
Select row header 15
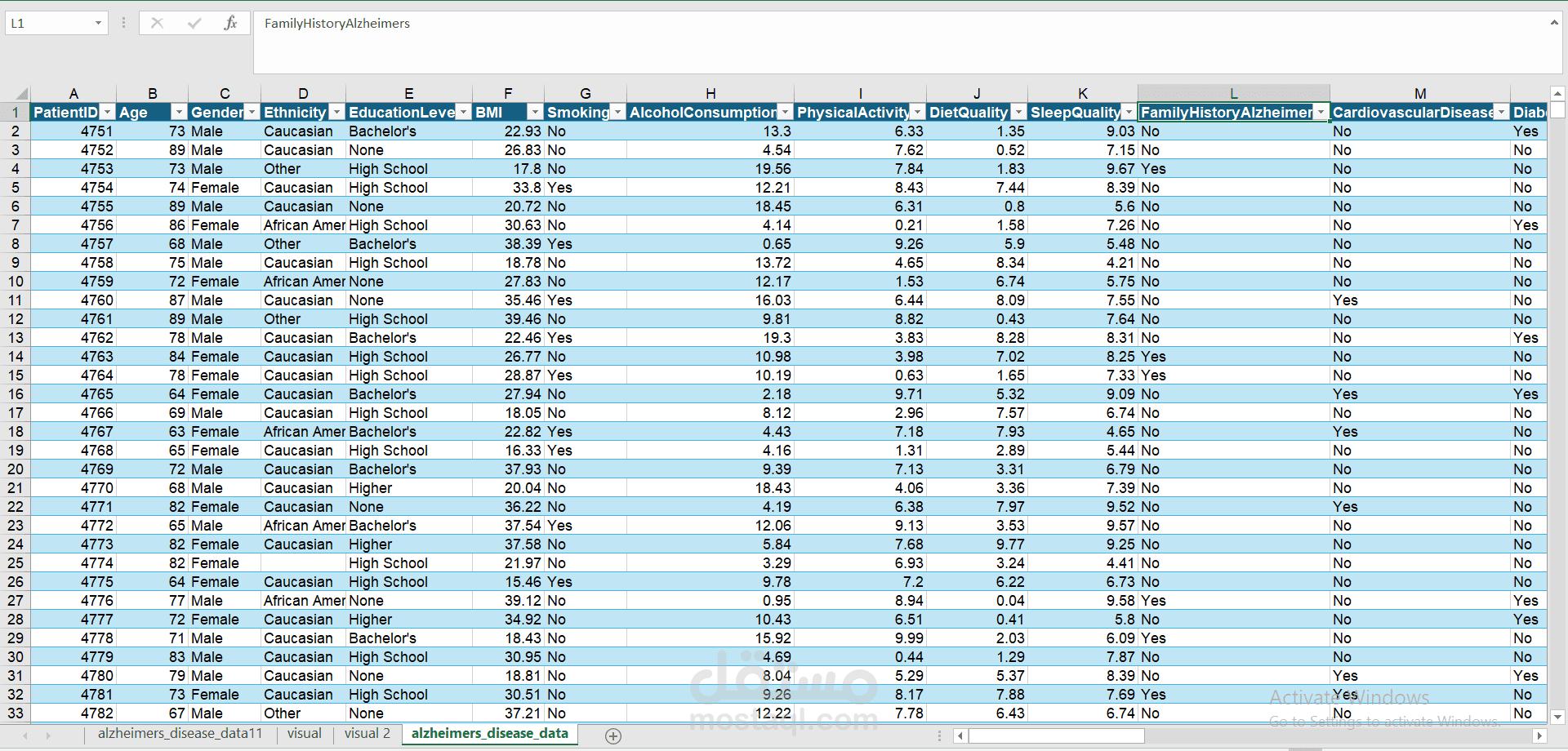(16, 375)
